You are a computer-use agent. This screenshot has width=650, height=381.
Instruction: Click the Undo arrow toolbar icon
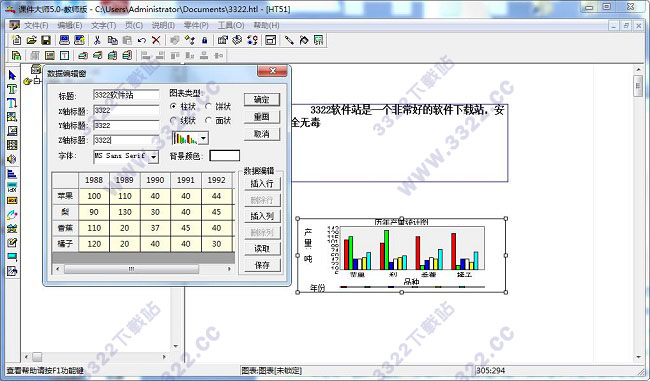[142, 40]
